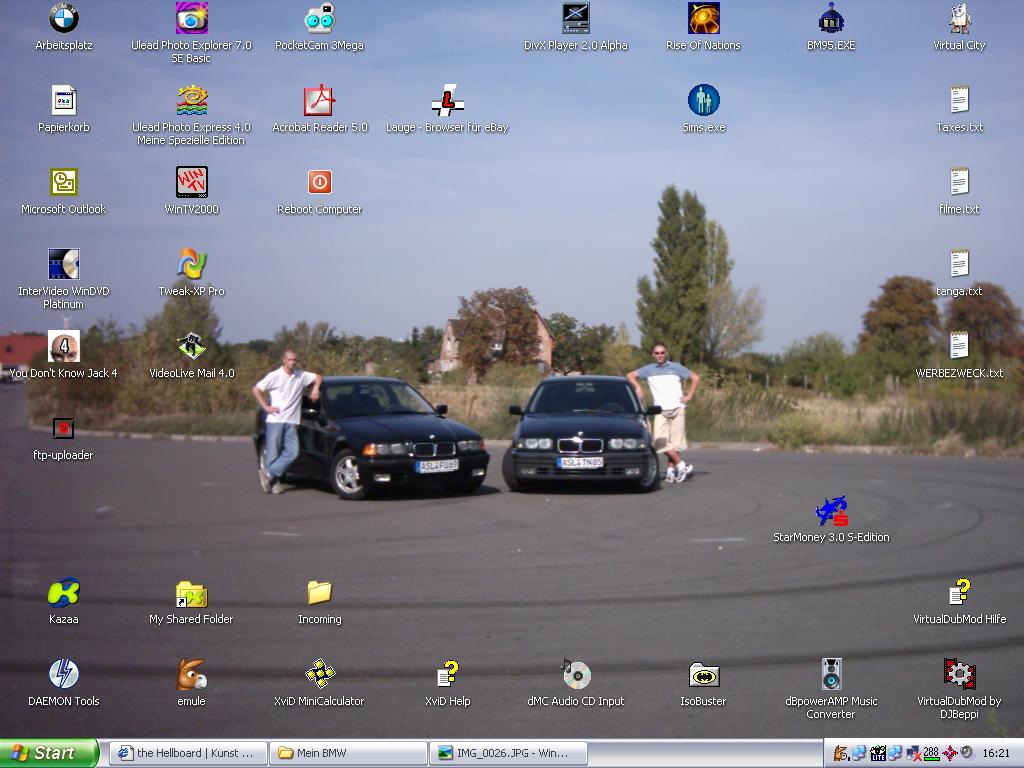Image resolution: width=1024 pixels, height=768 pixels.
Task: Select the StarMoney 3.0 S-Edition icon
Action: (x=831, y=511)
